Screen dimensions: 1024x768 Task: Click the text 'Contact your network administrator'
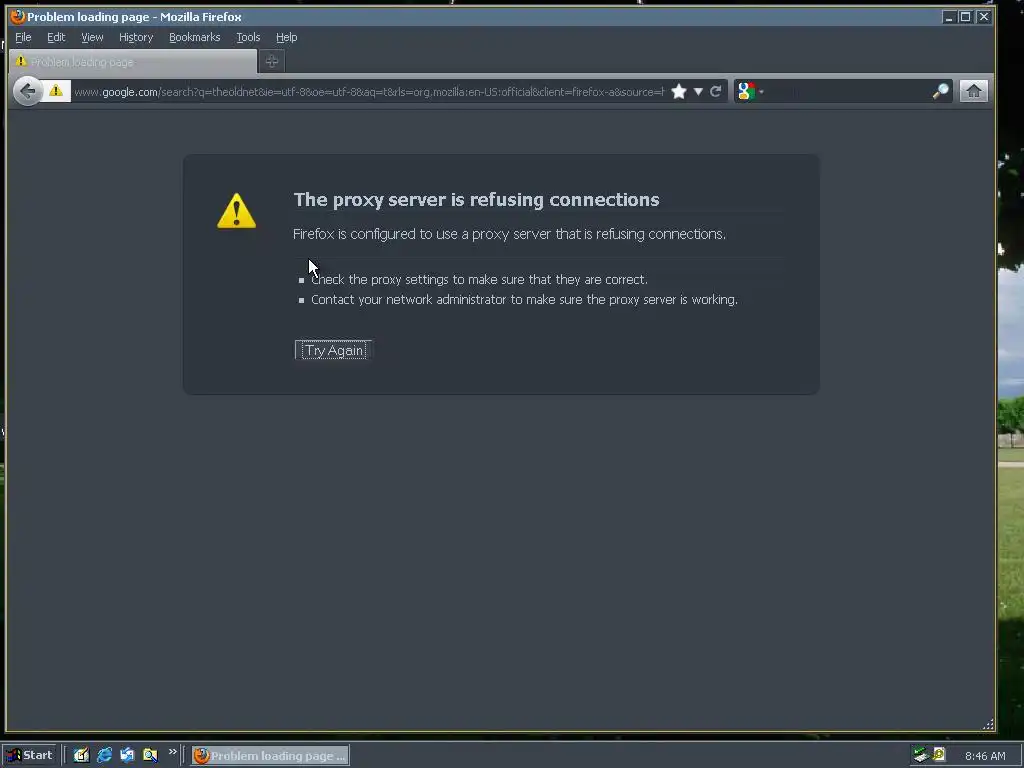408,300
